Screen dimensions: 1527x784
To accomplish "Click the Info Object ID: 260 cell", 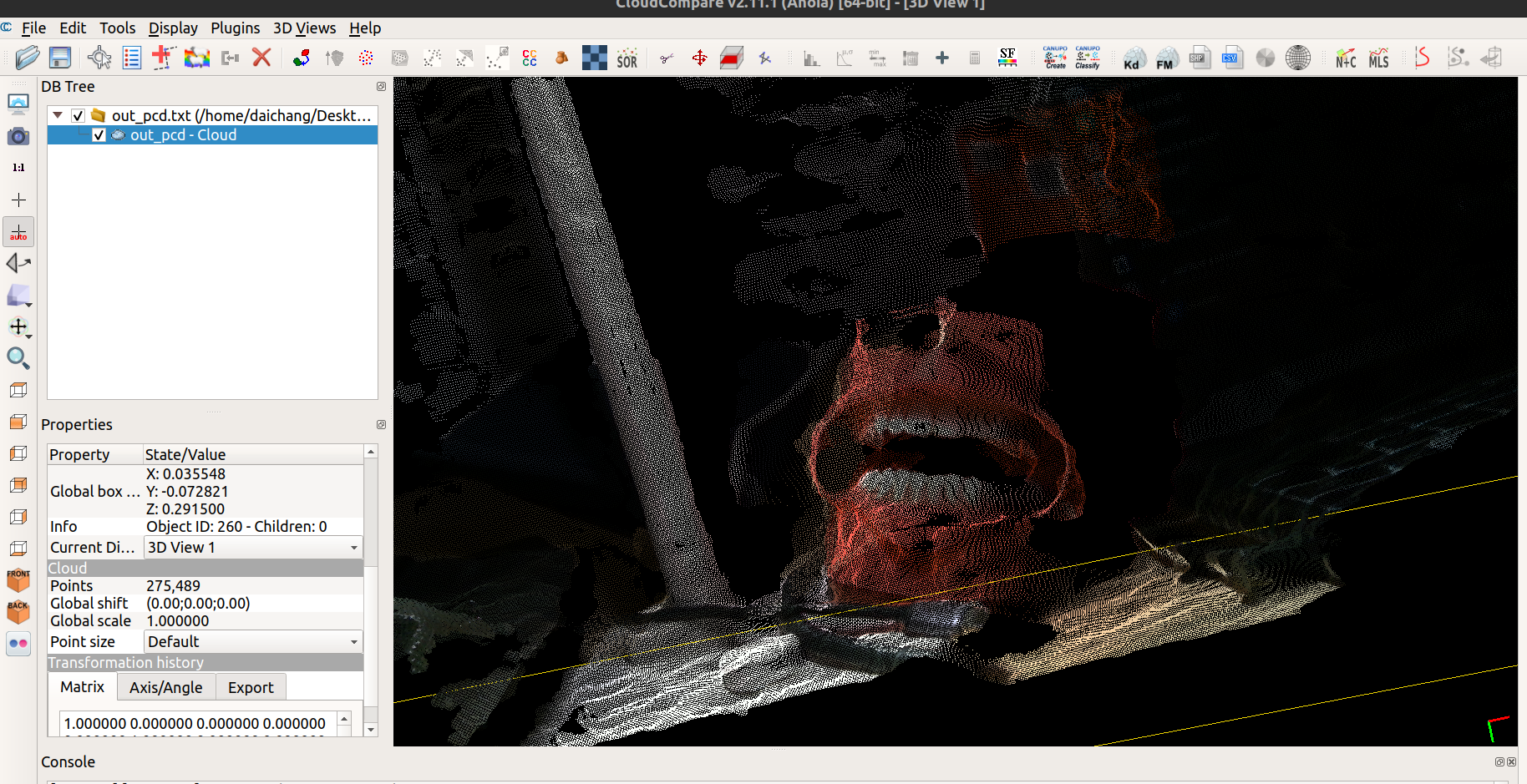I will tap(236, 527).
